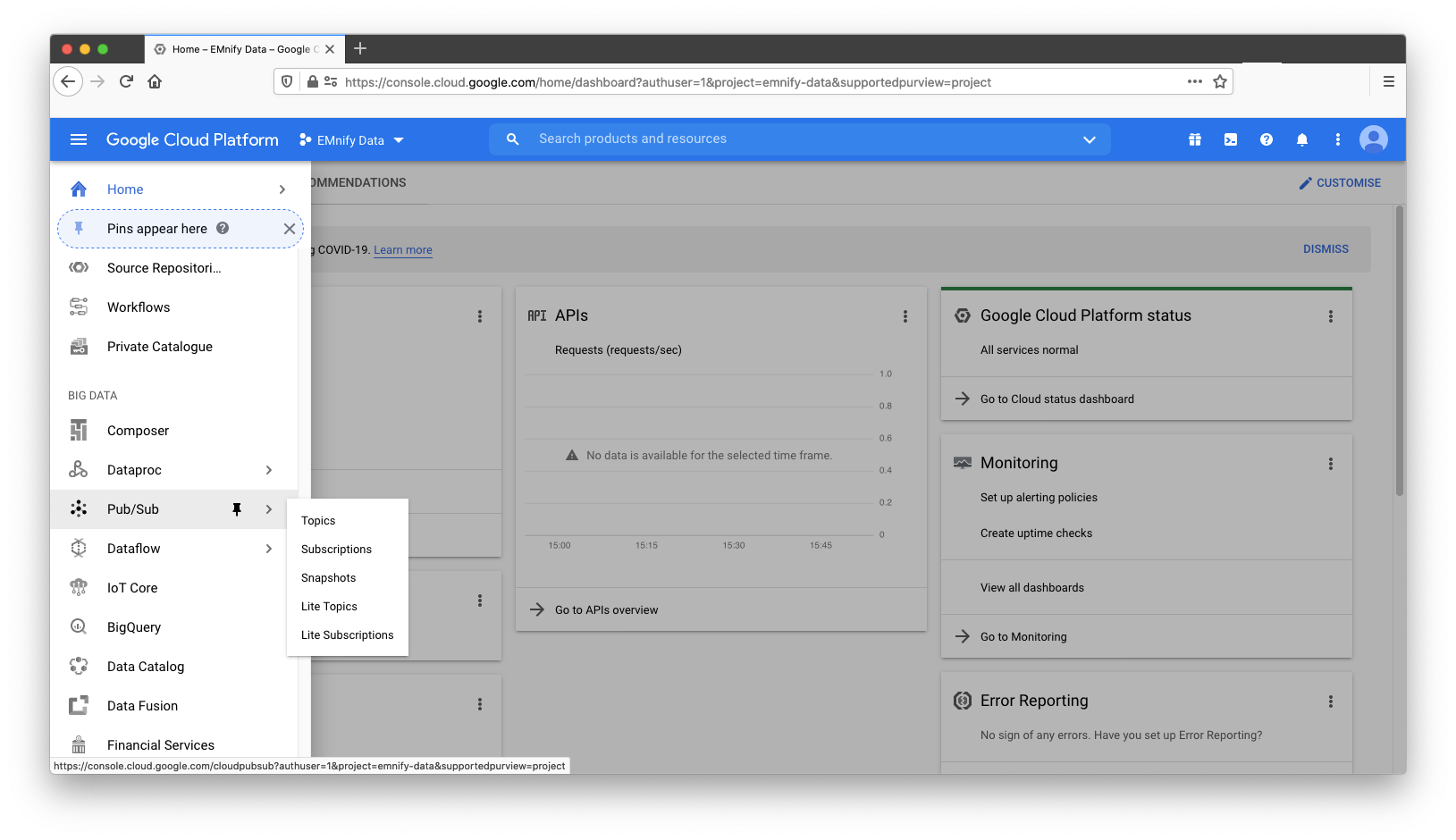Open IoT Core from the sidebar

pyautogui.click(x=79, y=587)
